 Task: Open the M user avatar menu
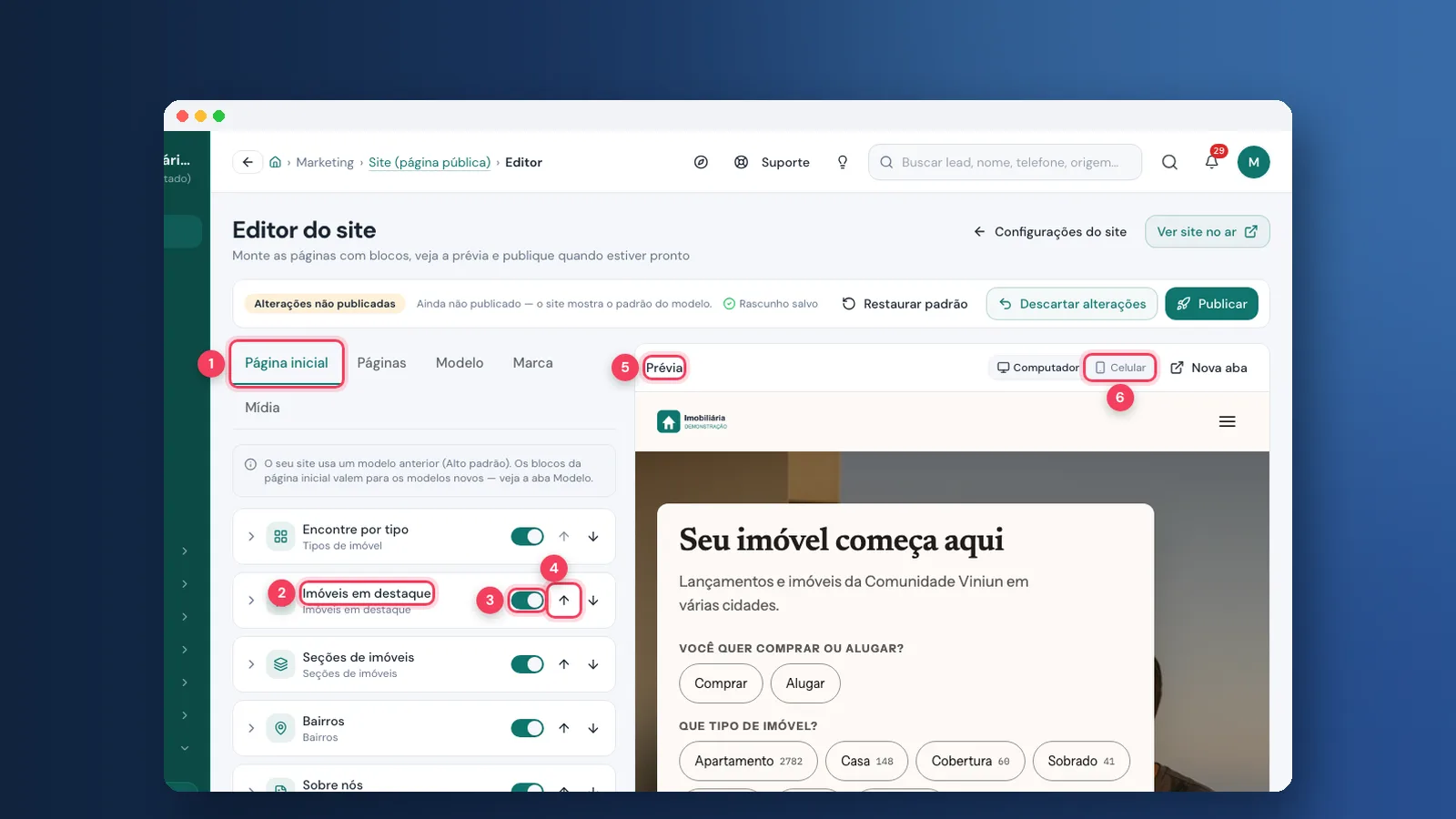(x=1253, y=162)
